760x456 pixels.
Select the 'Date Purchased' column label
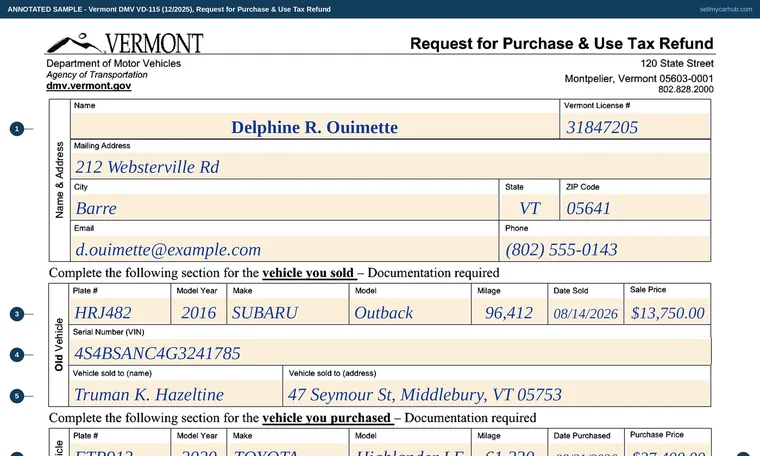[x=582, y=436]
